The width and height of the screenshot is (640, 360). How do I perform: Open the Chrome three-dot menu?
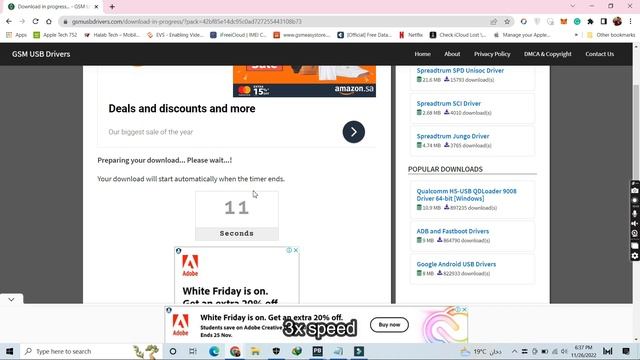[x=631, y=22]
